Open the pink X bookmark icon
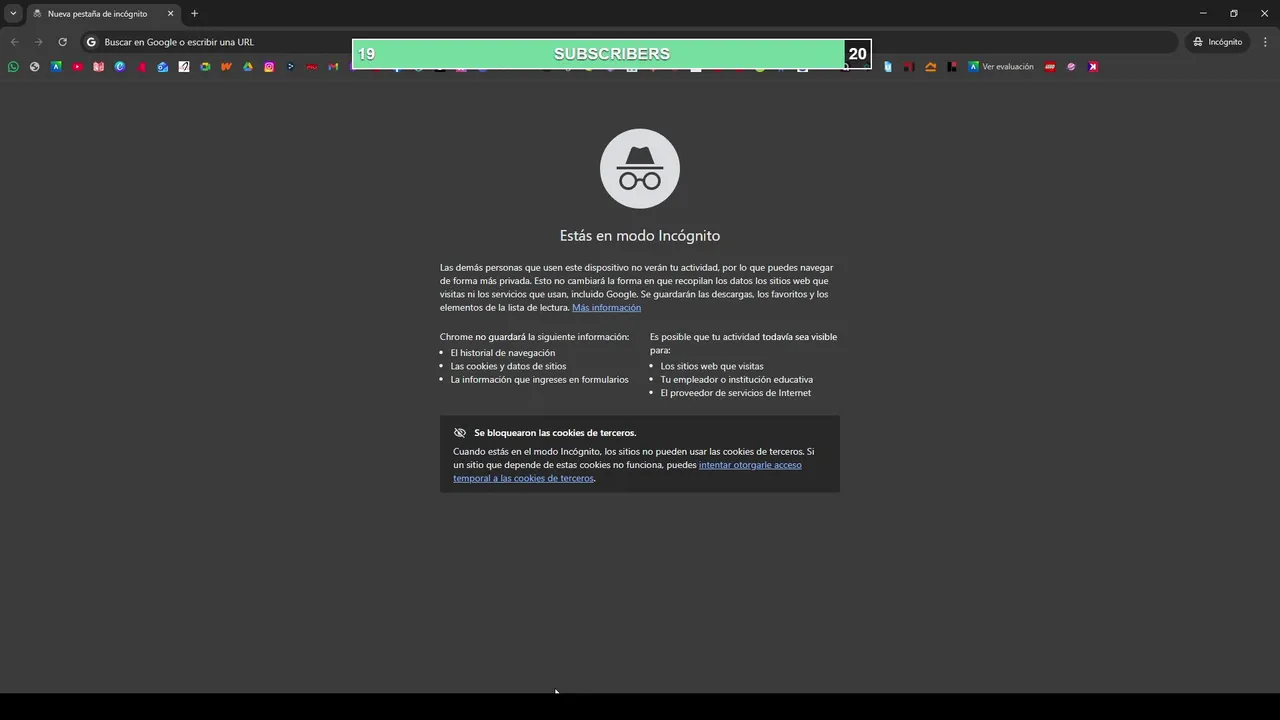 [1093, 67]
